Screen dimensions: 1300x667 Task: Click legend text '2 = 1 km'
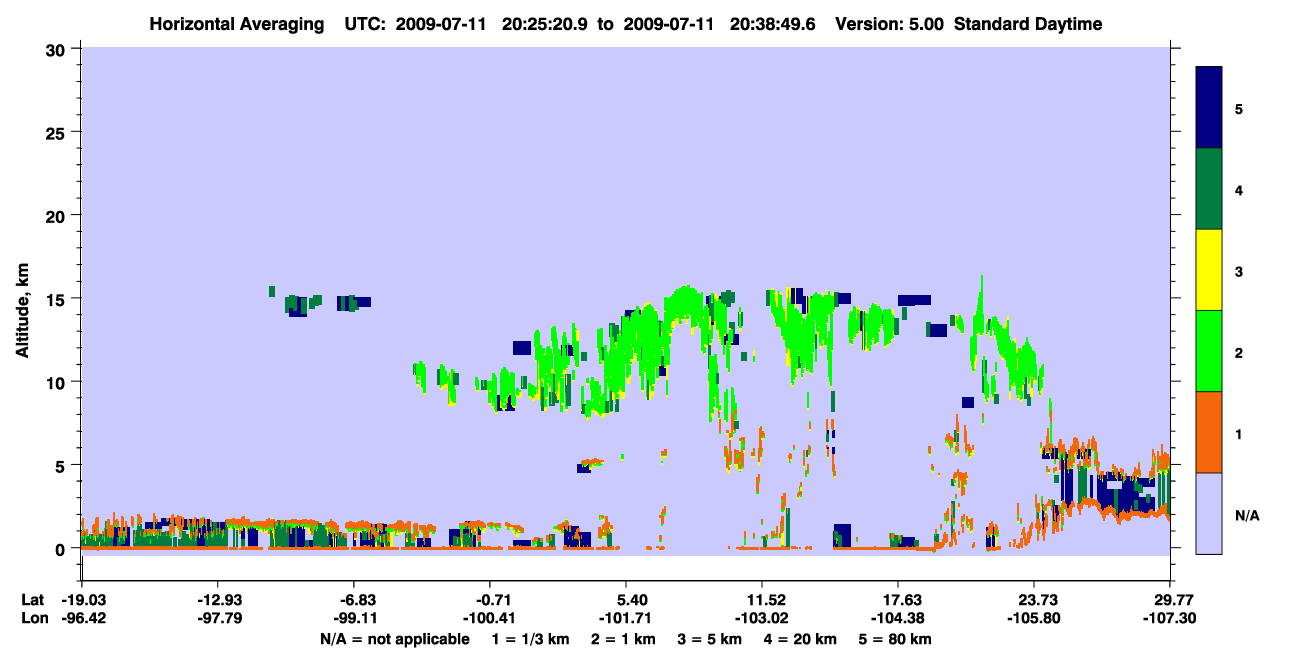(624, 639)
